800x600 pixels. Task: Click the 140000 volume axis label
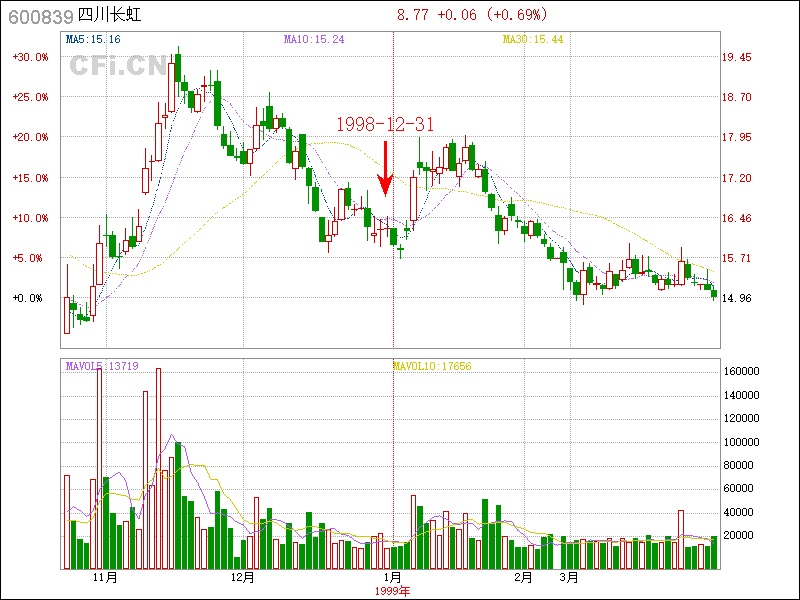click(x=742, y=395)
